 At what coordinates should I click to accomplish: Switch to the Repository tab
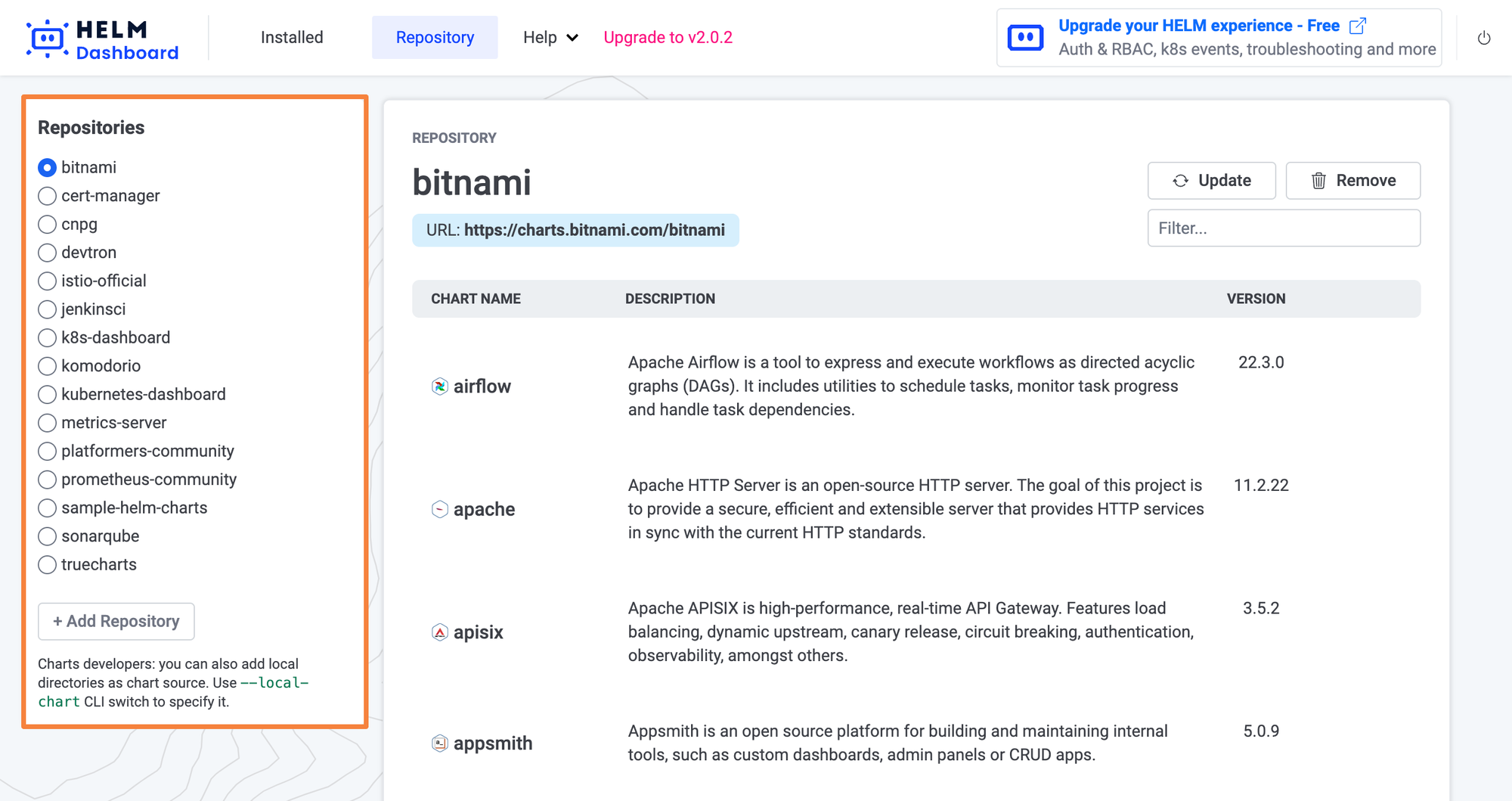click(435, 37)
